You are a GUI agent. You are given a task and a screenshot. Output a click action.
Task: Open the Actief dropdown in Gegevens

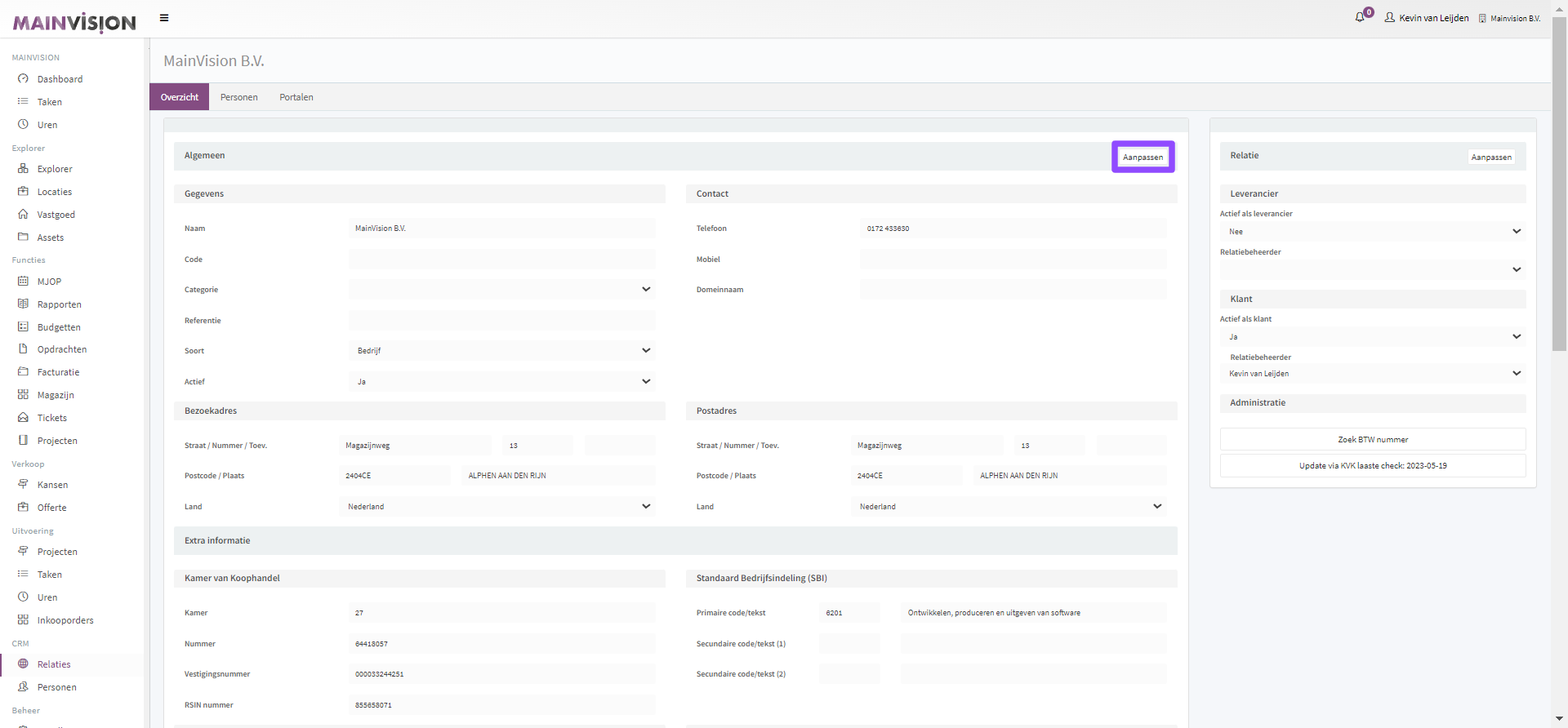501,382
